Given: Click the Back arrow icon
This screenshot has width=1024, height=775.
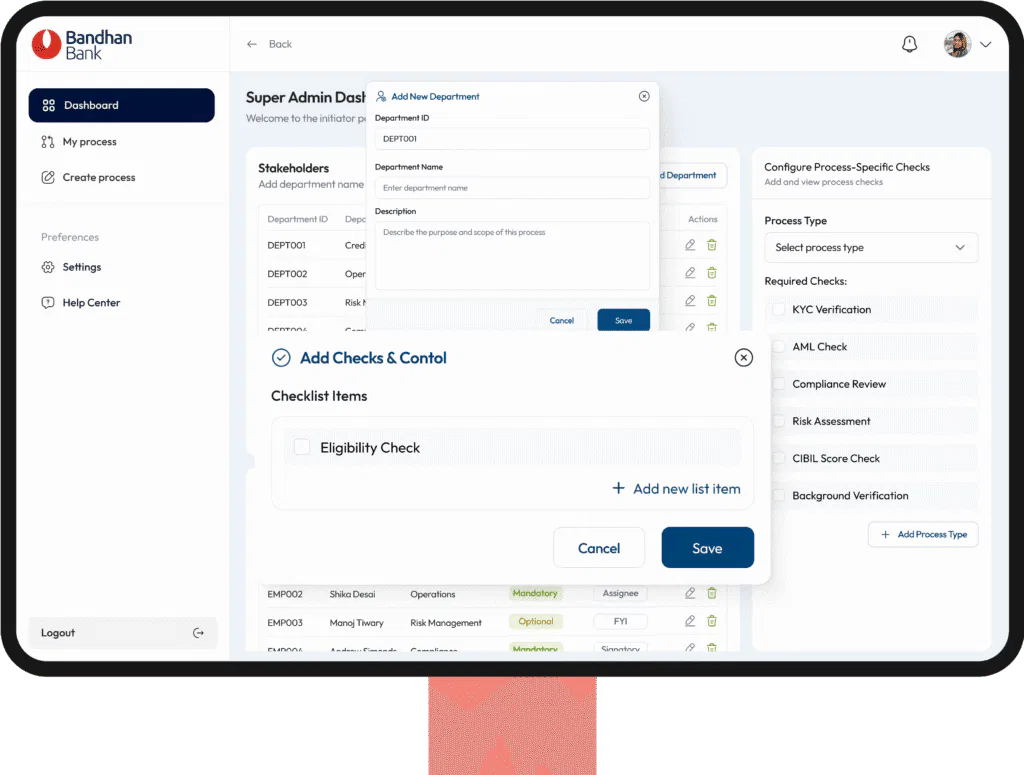Looking at the screenshot, I should [x=251, y=44].
